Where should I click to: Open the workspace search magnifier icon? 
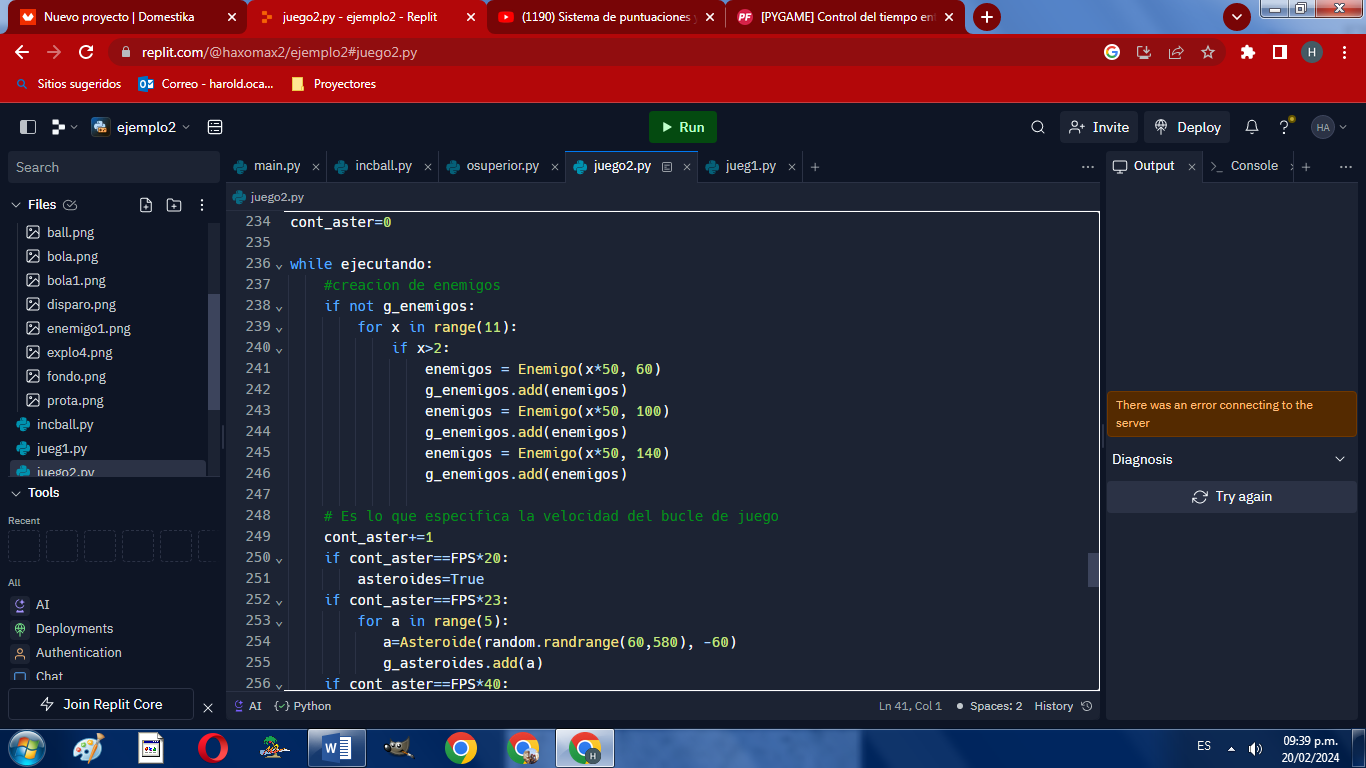click(1038, 127)
